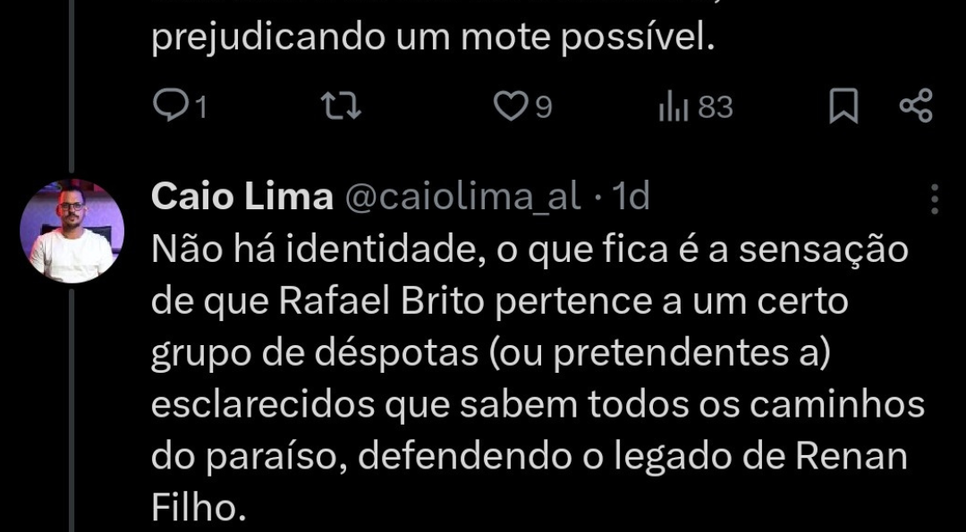This screenshot has height=532, width=966.
Task: Tap the share icon on the upper tweet
Action: point(916,107)
